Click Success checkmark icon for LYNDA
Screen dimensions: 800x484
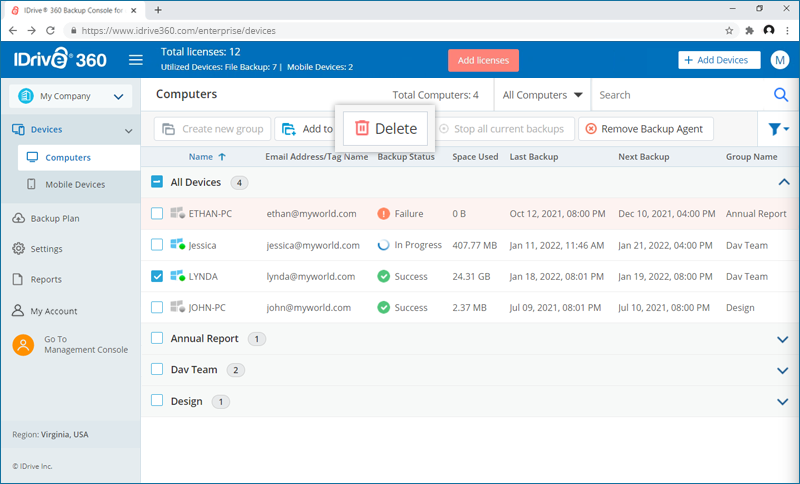[x=384, y=276]
